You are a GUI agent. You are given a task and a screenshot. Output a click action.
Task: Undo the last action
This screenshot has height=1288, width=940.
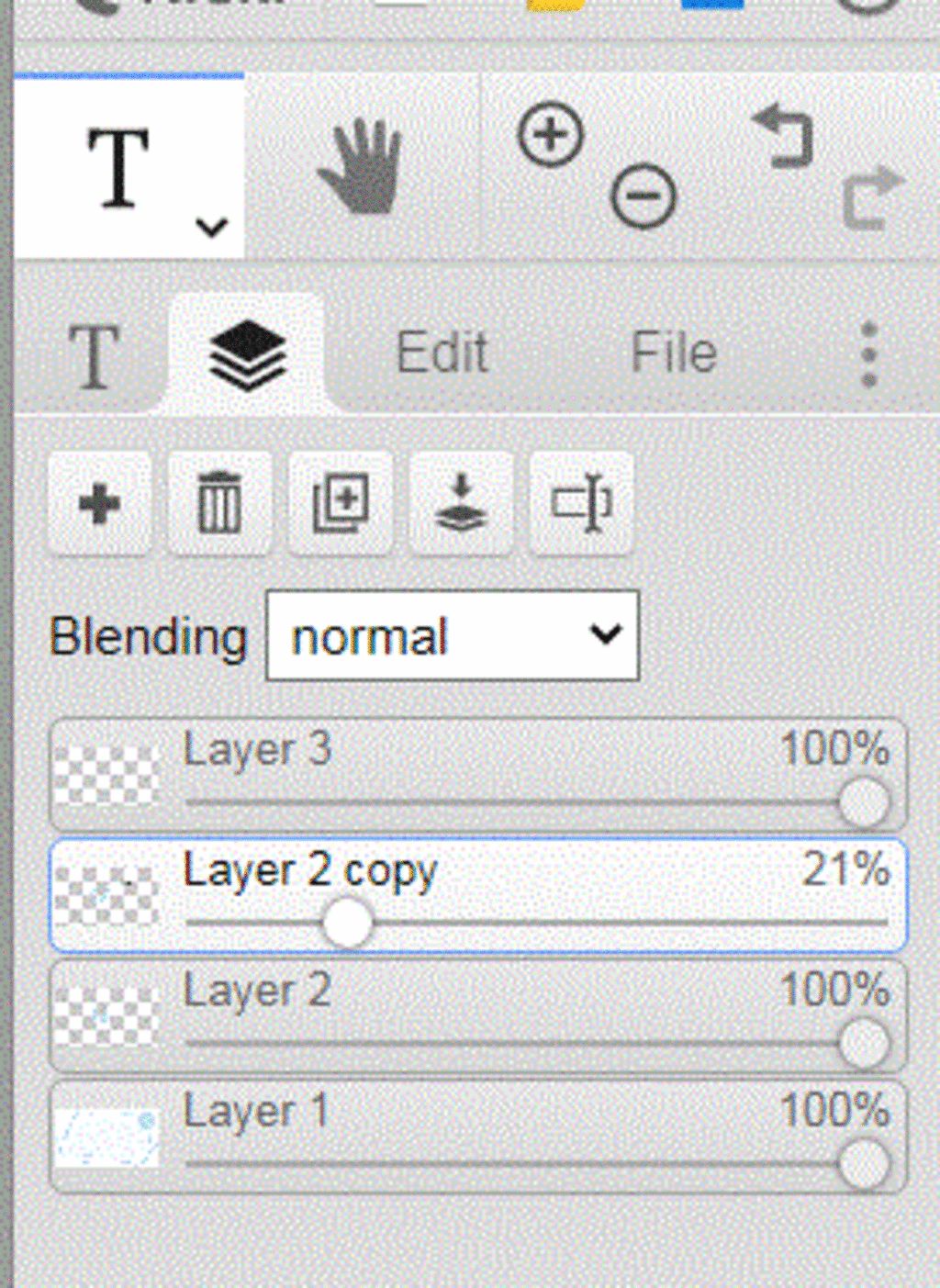pyautogui.click(x=783, y=138)
